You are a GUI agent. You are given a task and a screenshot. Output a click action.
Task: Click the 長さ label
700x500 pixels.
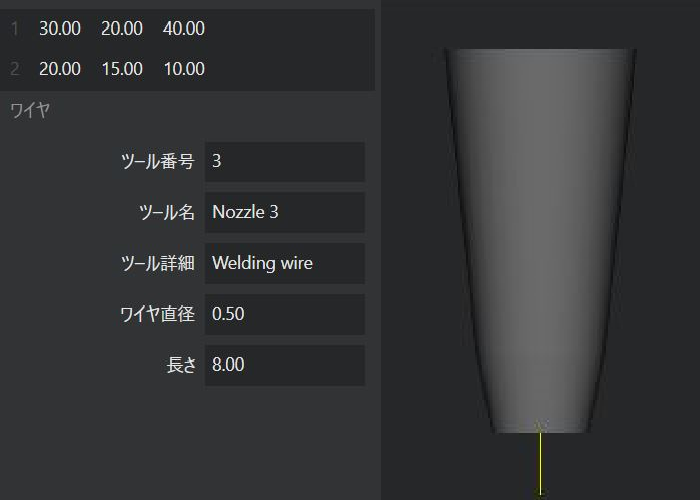(x=181, y=365)
